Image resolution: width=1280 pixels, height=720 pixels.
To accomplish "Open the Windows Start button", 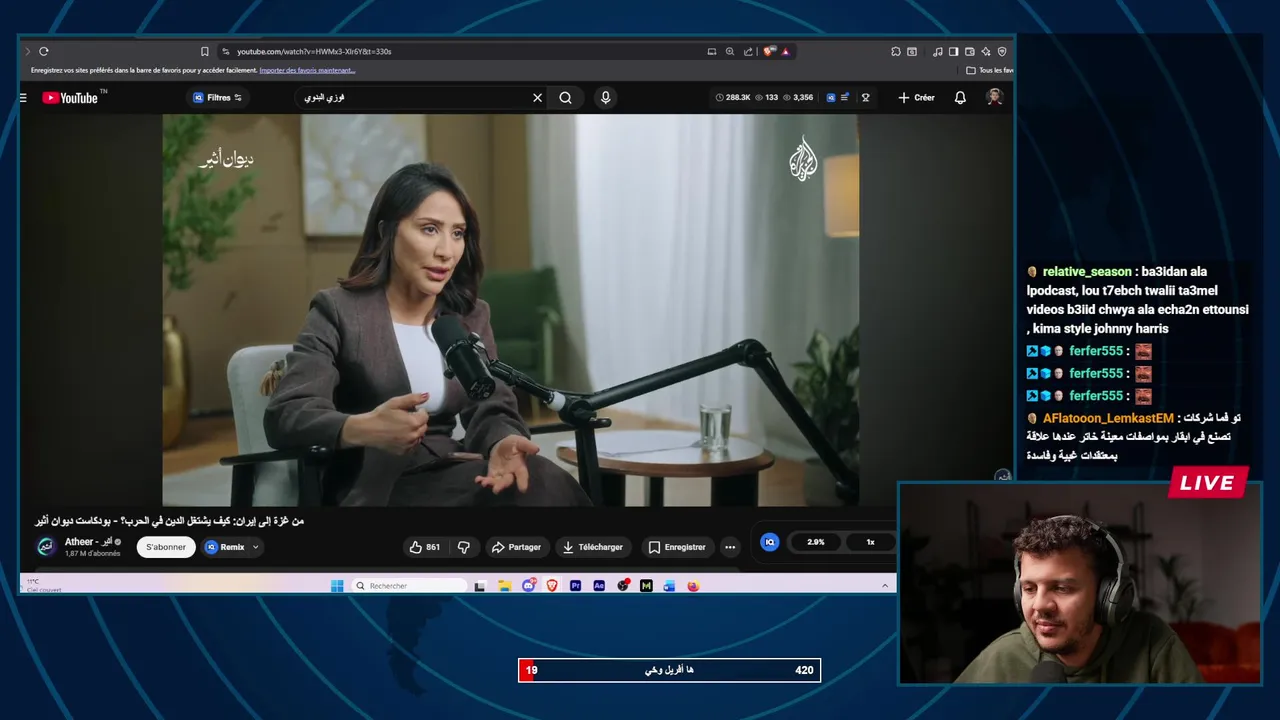I will tap(337, 586).
